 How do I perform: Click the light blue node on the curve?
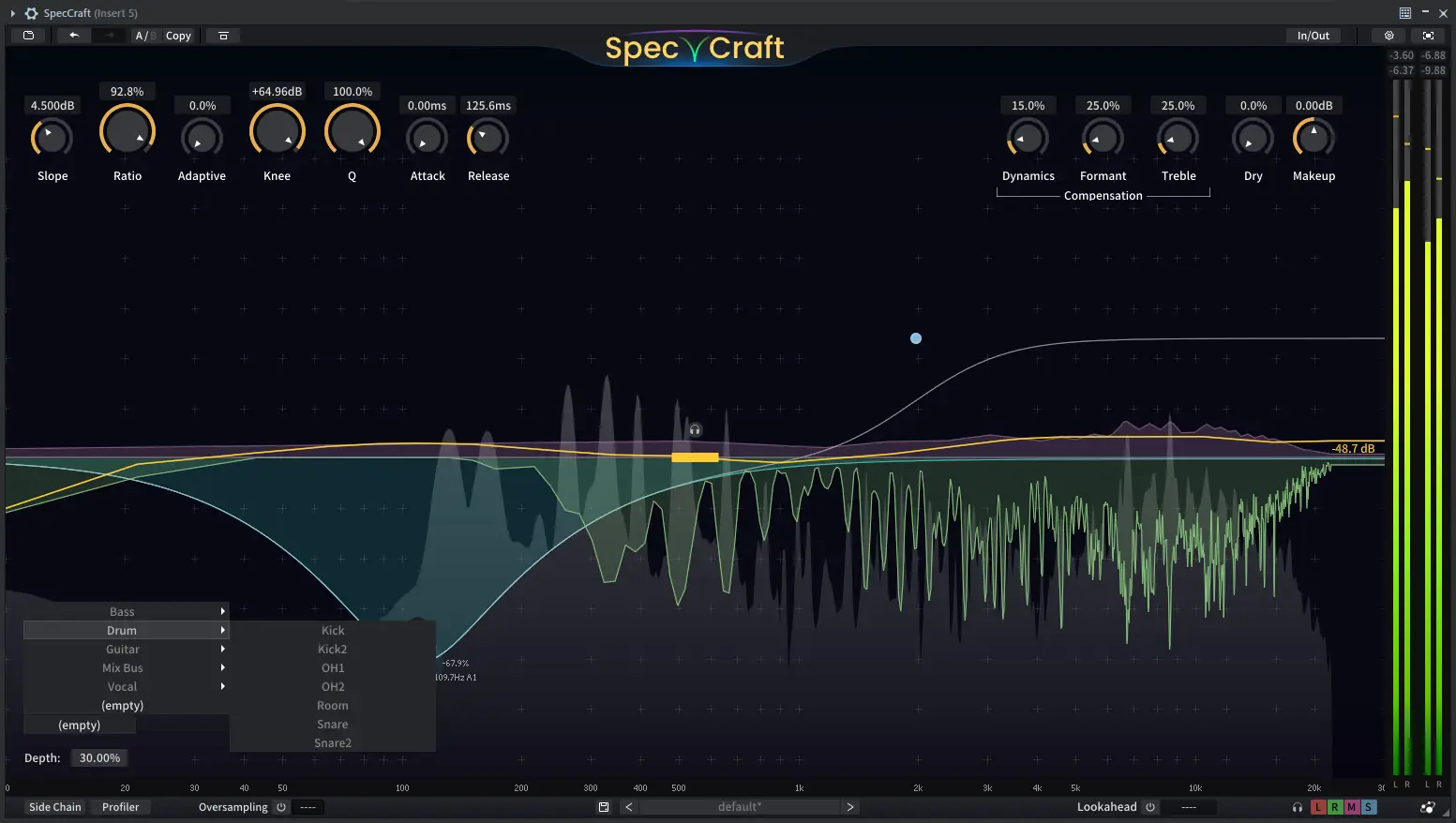(916, 338)
